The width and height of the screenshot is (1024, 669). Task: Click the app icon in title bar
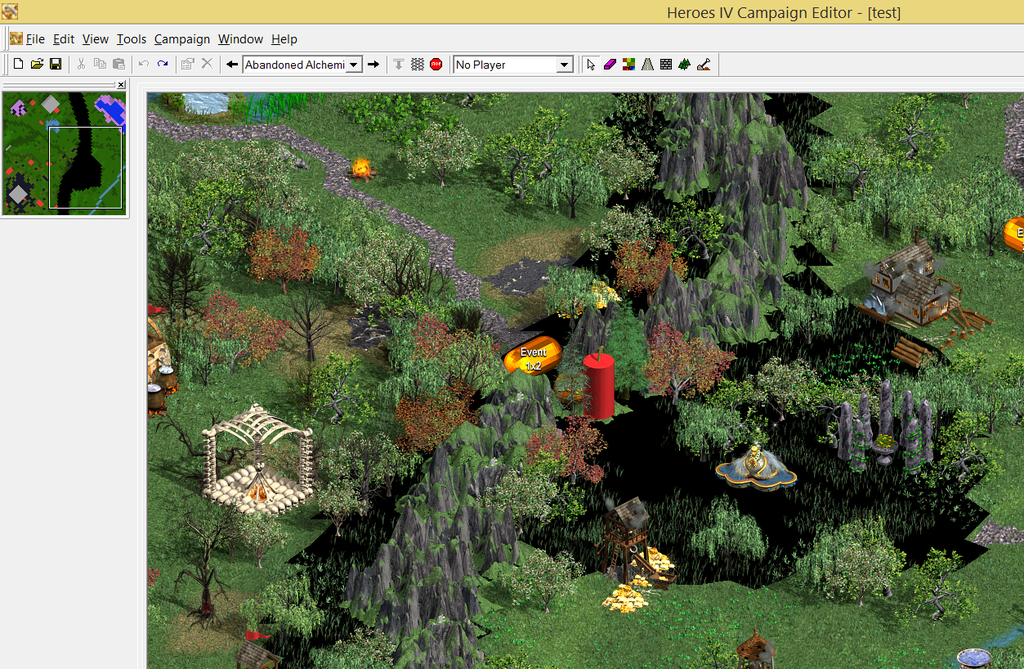[9, 11]
